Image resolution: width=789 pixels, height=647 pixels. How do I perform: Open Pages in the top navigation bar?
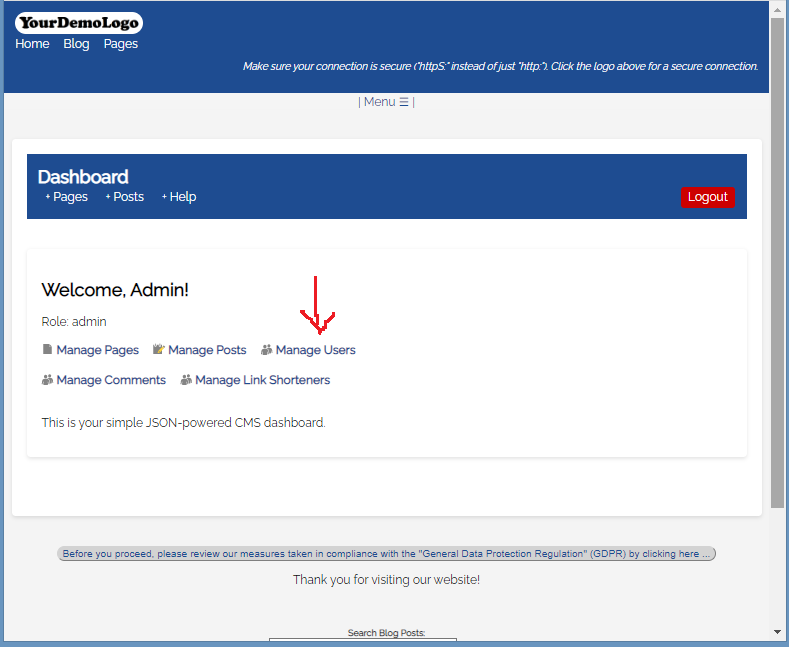tap(121, 44)
